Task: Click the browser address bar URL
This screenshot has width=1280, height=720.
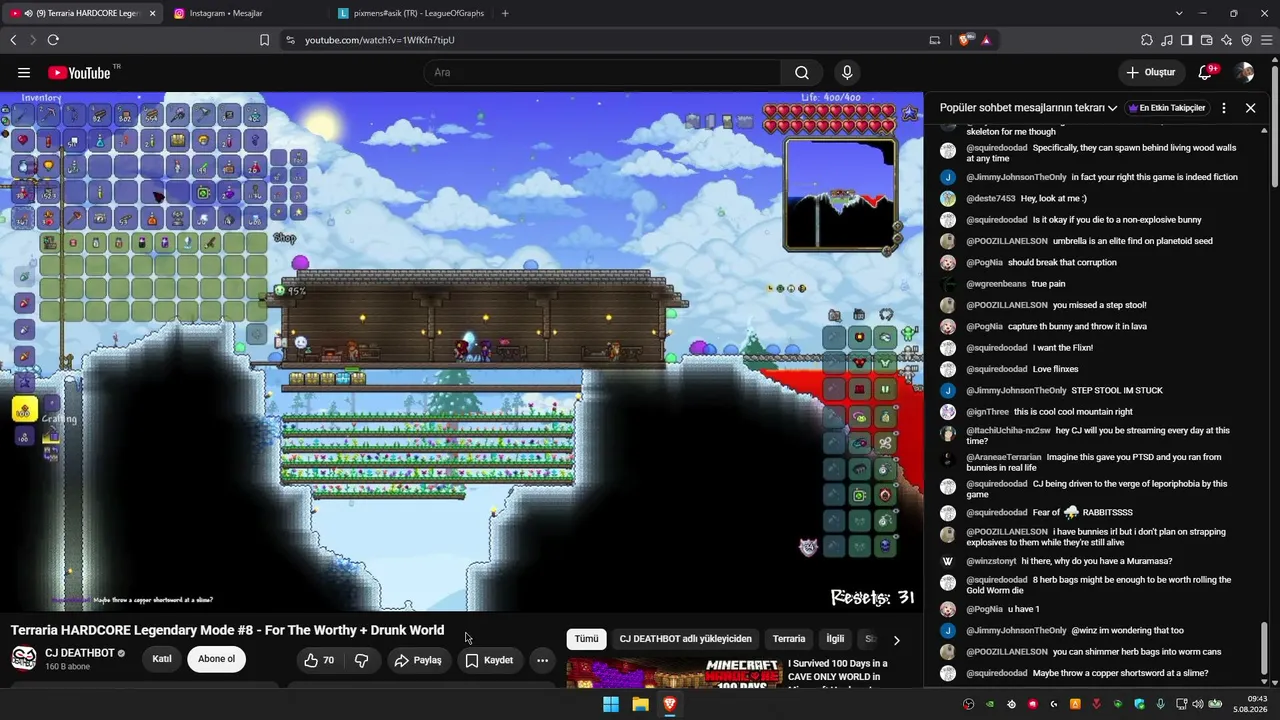Action: click(x=380, y=40)
